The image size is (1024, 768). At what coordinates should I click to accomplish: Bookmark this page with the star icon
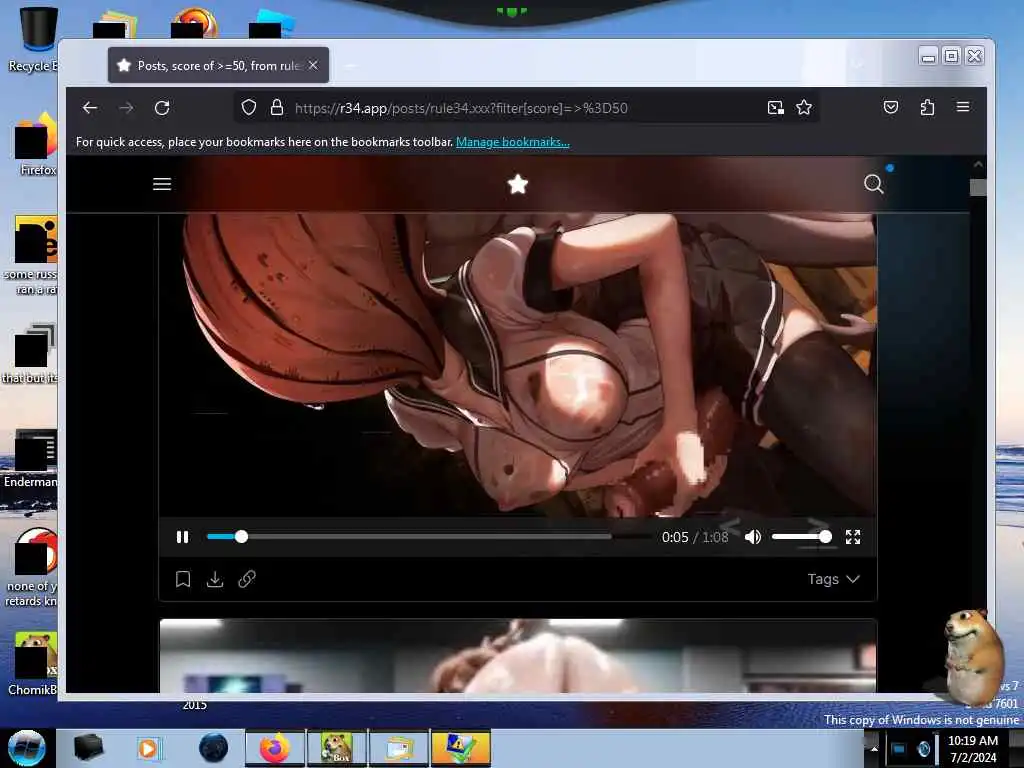point(804,108)
